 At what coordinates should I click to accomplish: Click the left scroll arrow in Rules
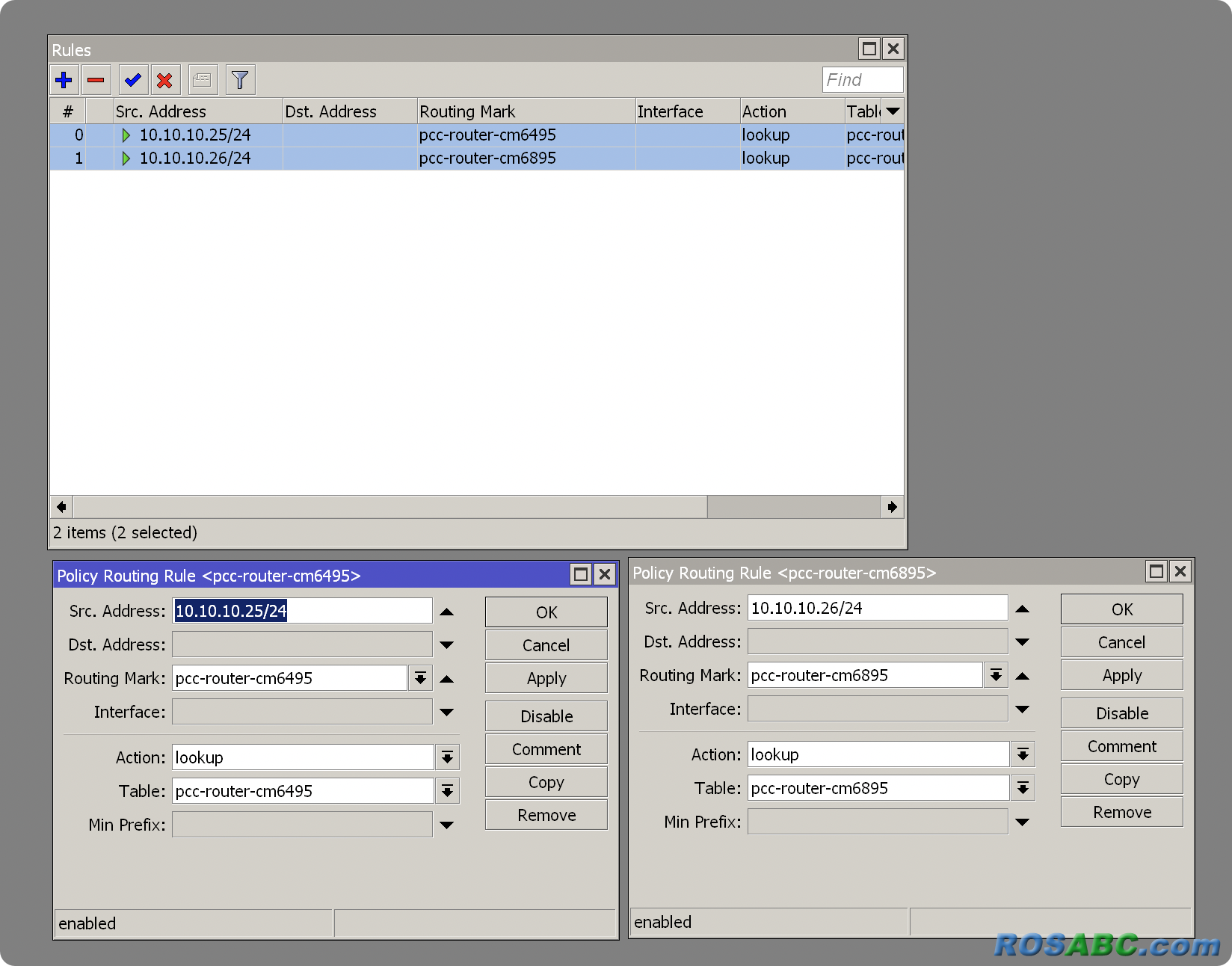[x=61, y=507]
